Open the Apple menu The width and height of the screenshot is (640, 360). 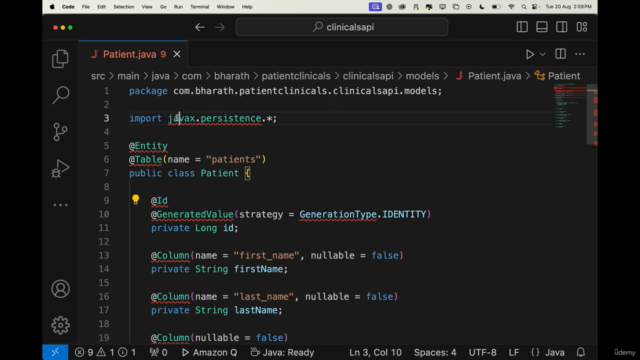pyautogui.click(x=52, y=7)
